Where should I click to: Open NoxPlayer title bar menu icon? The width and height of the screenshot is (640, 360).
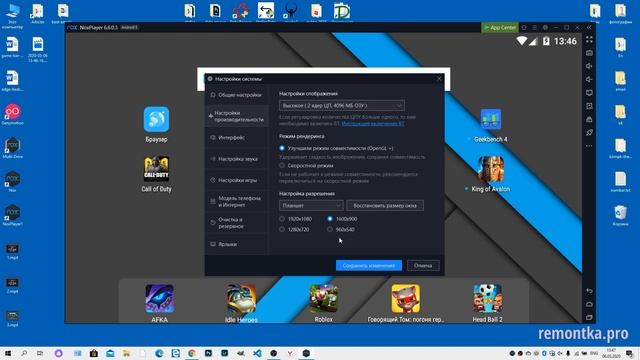534,27
